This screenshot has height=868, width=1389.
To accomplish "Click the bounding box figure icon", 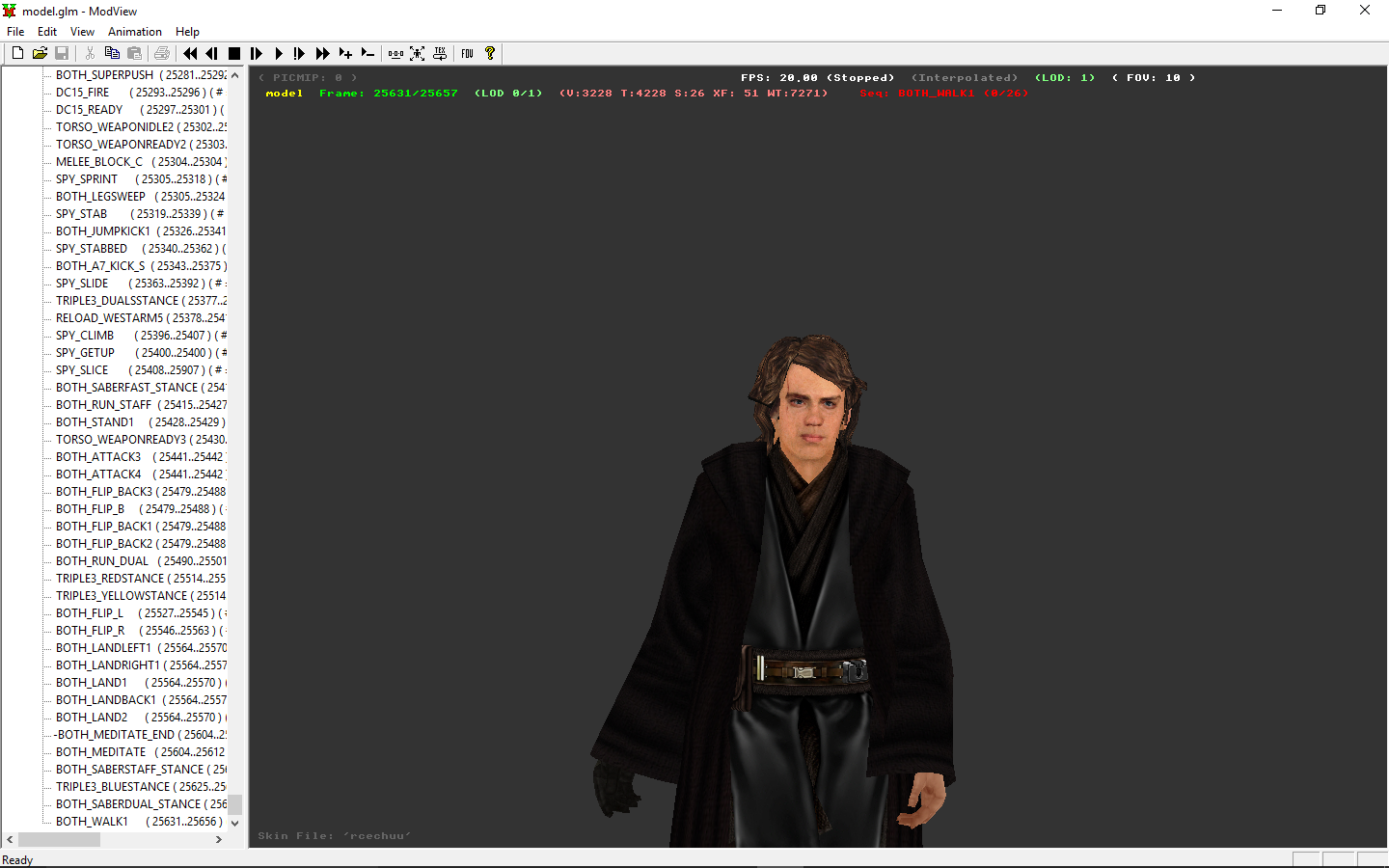I will tap(418, 53).
